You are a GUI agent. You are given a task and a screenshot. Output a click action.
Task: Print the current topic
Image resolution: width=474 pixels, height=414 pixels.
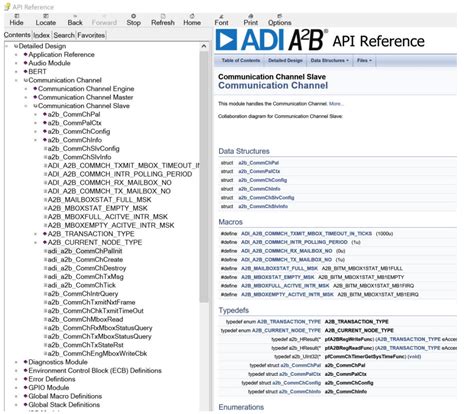pos(251,20)
